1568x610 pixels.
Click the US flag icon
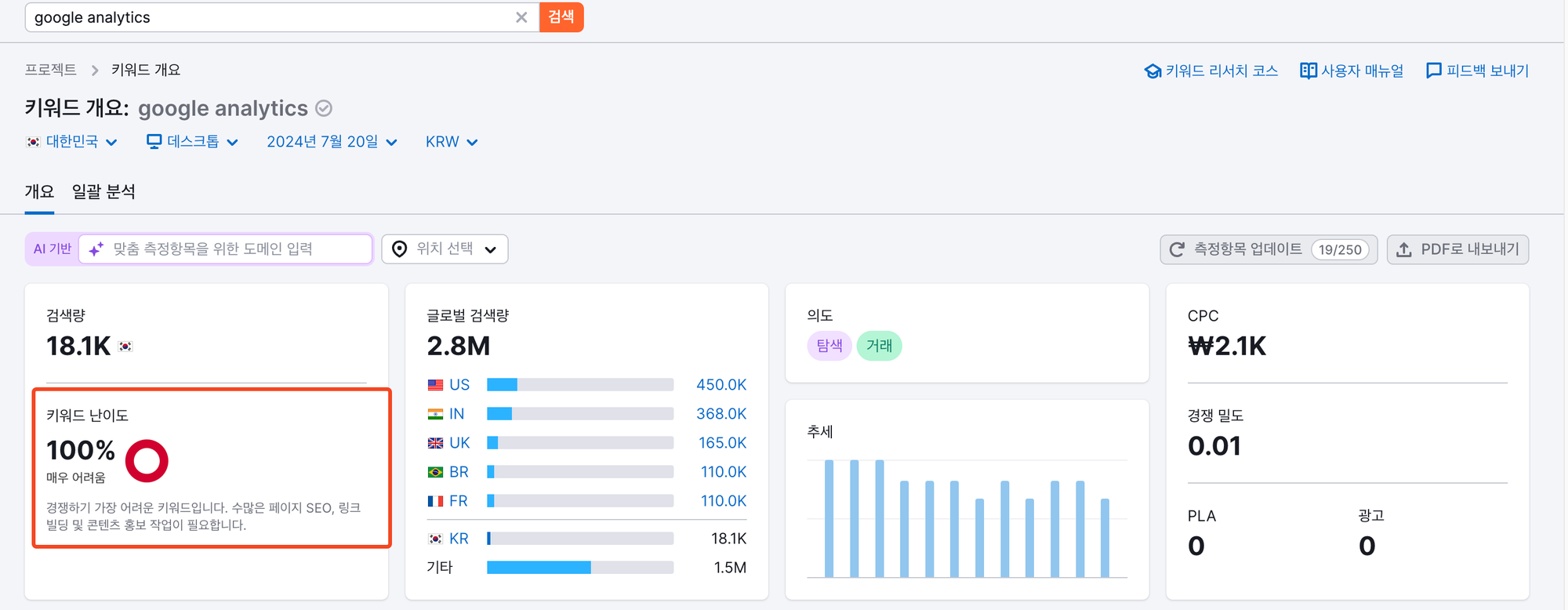pos(435,385)
